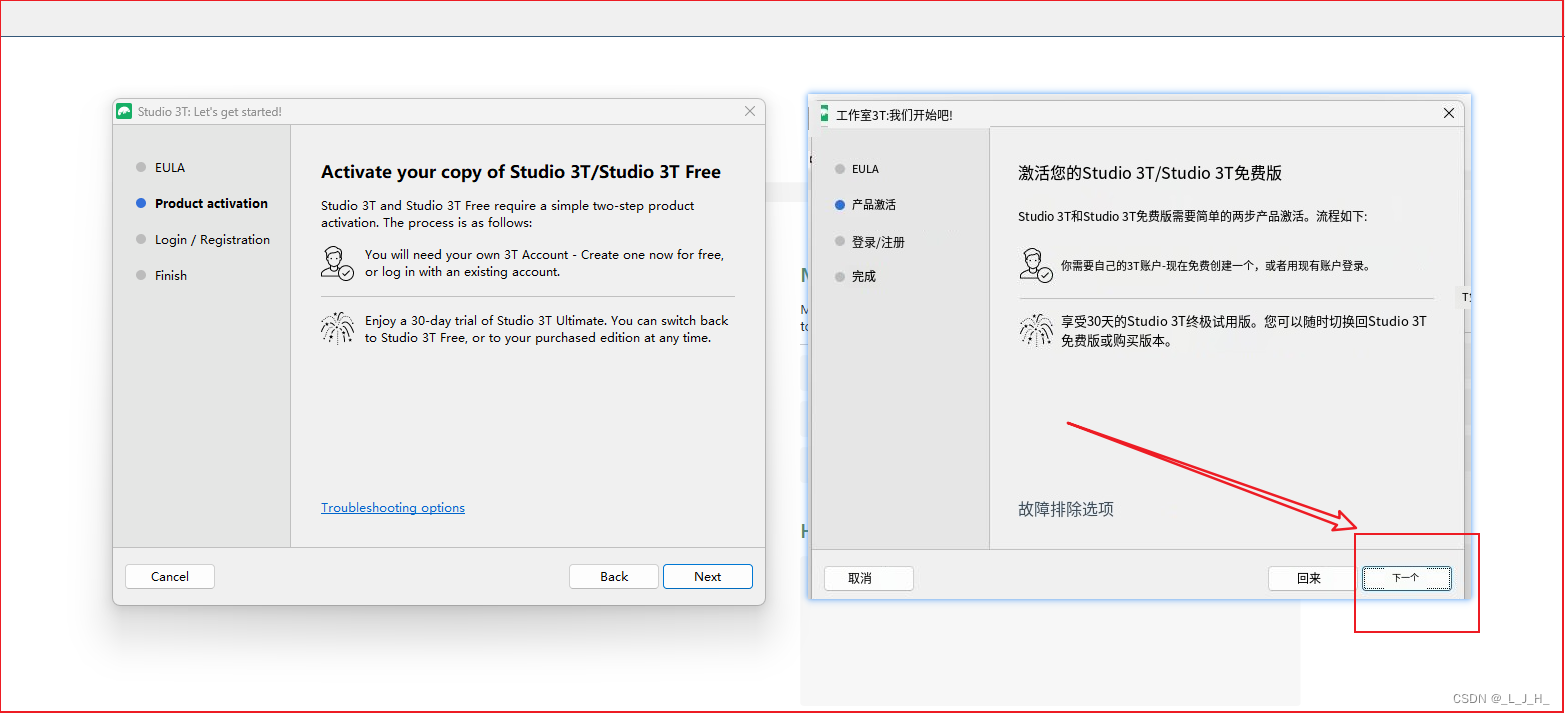The height and width of the screenshot is (714, 1565).
Task: Click the Studio 3T logo in the left title bar
Action: pos(125,111)
